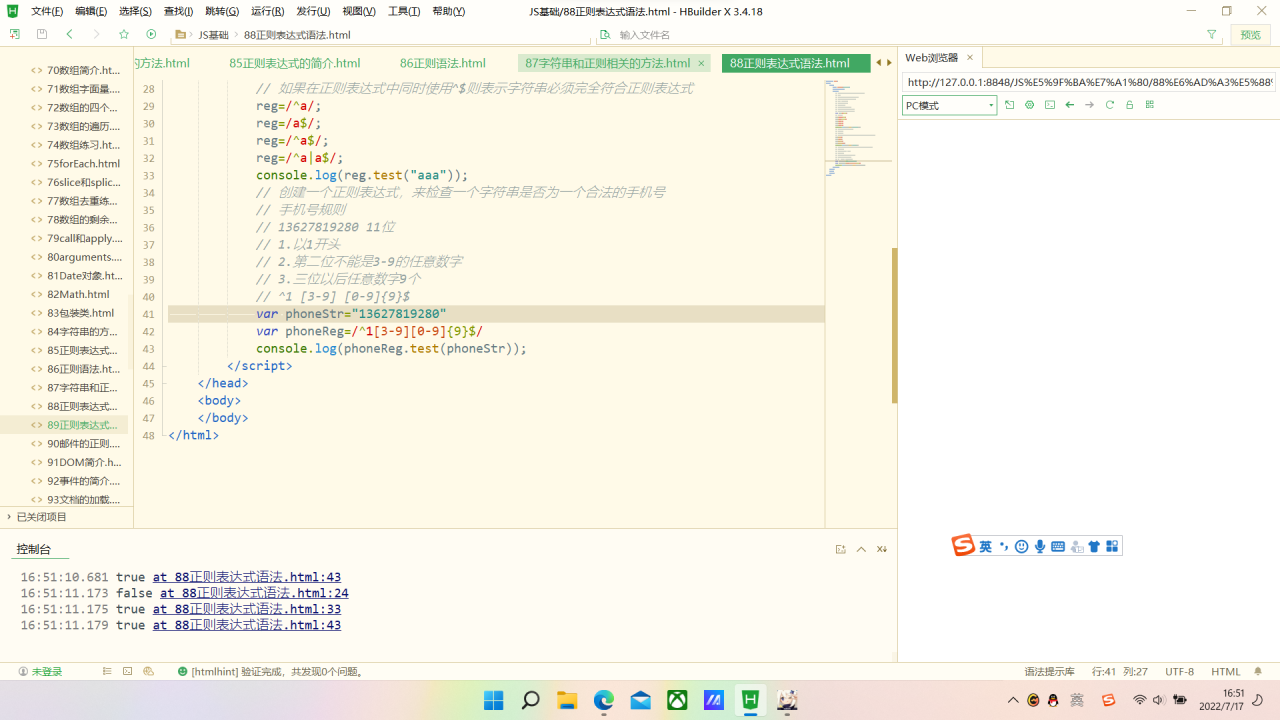The image size is (1280, 720).
Task: Click the status bar terminal icon
Action: (x=127, y=672)
